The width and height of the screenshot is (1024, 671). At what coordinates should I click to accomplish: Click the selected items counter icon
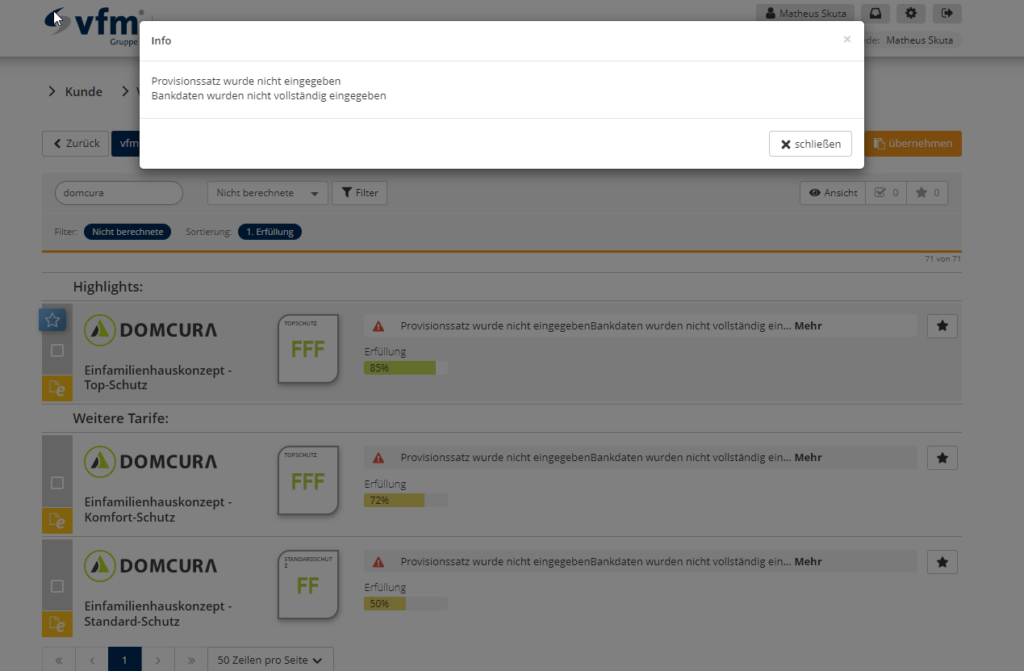coord(886,193)
